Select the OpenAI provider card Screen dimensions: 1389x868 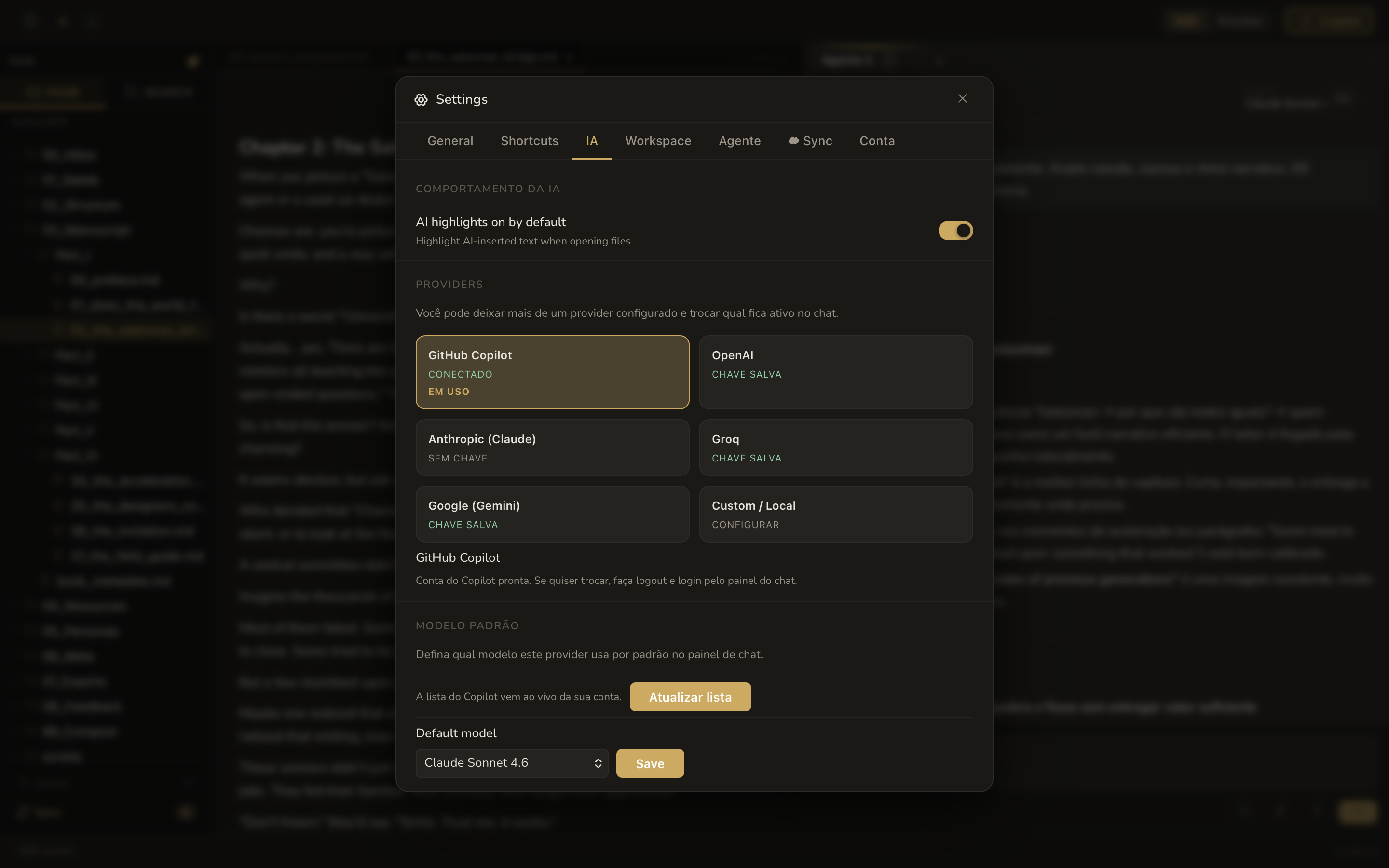click(835, 372)
